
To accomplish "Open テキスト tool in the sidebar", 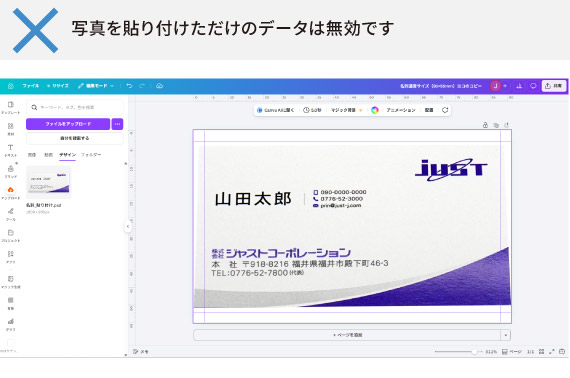I will coord(11,150).
